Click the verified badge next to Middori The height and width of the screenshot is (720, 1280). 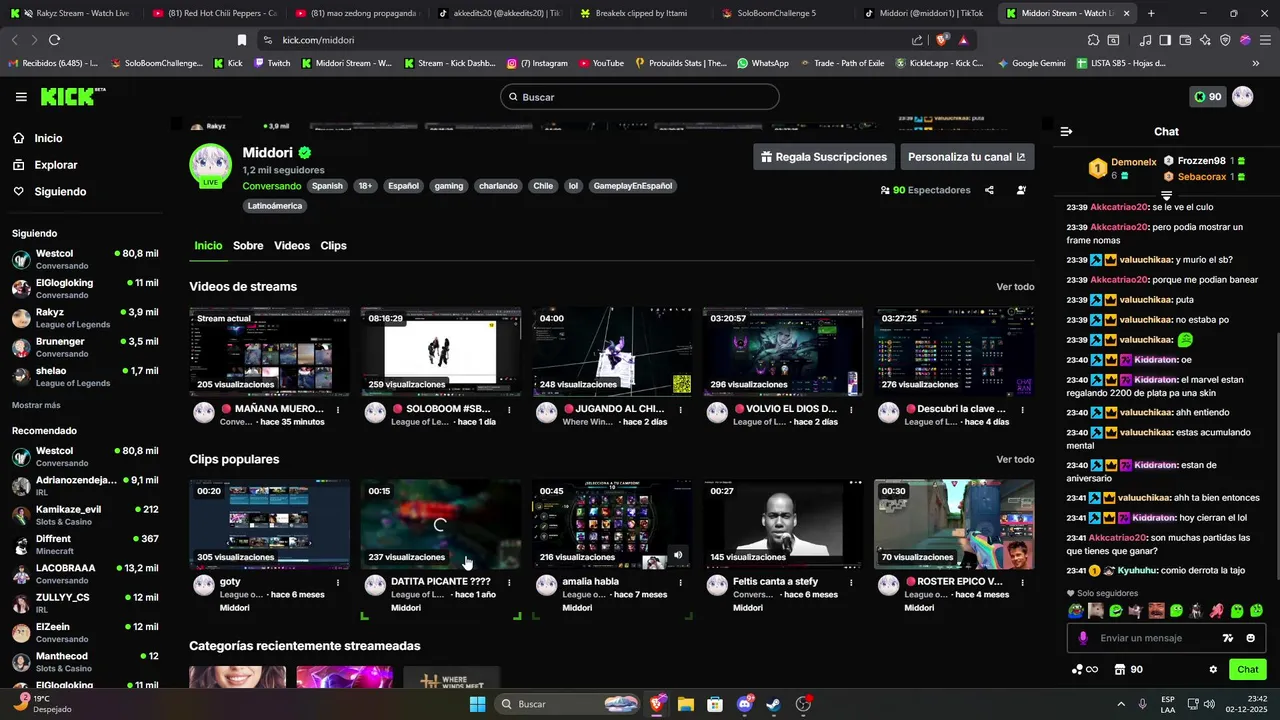point(304,153)
